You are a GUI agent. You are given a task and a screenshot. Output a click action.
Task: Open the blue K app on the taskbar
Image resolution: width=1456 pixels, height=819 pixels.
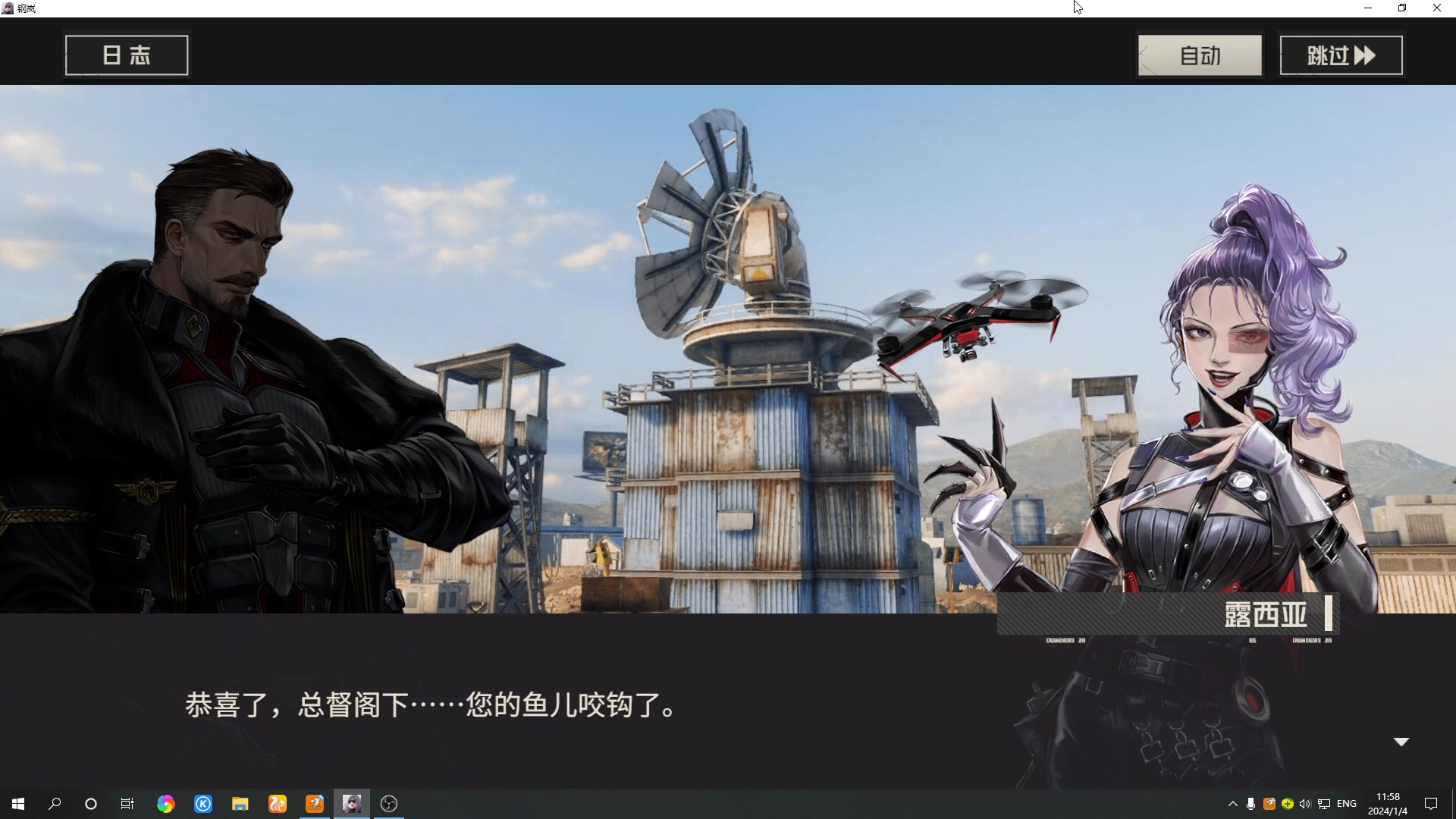coord(202,803)
